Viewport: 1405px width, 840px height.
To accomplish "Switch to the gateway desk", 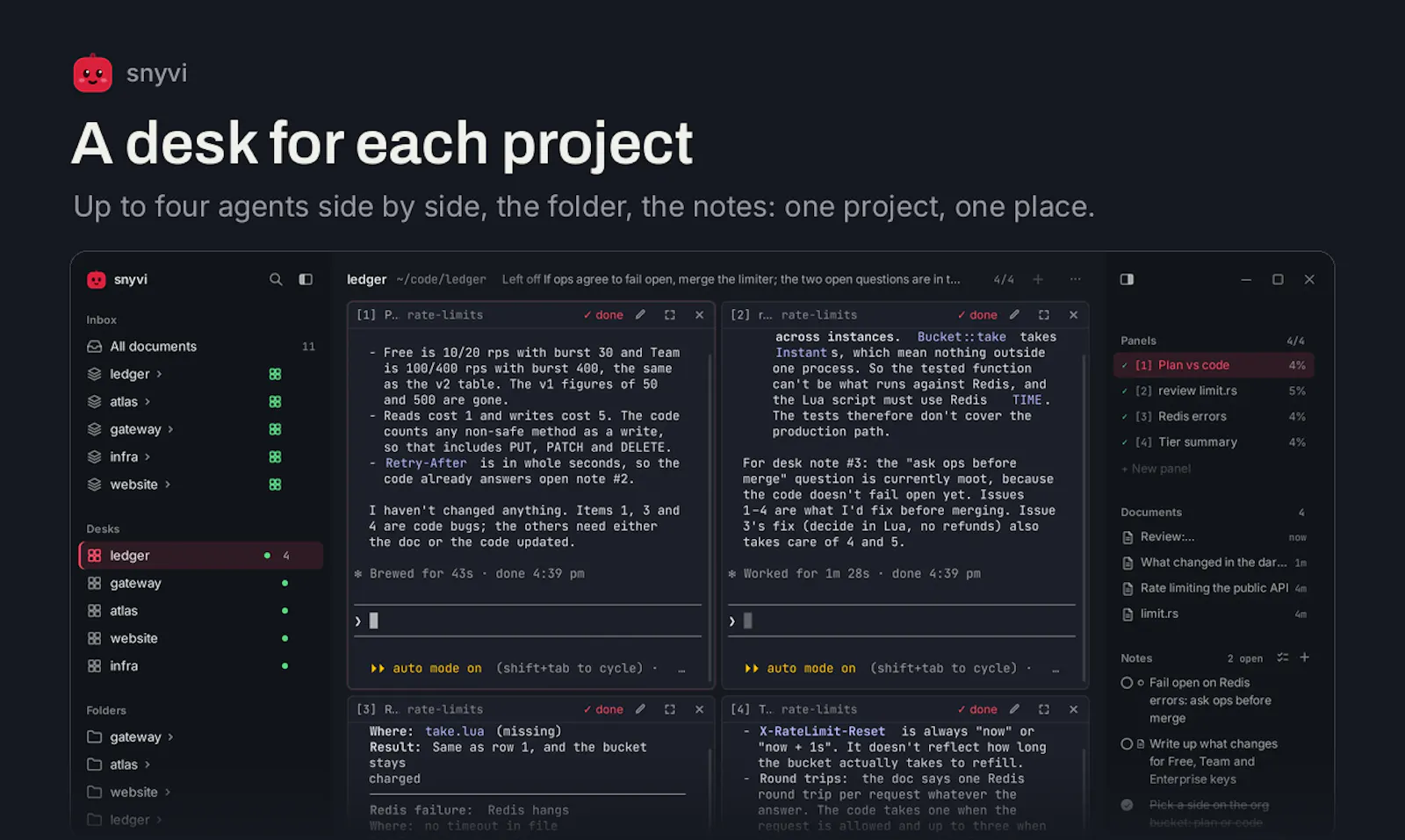I will pos(201,584).
